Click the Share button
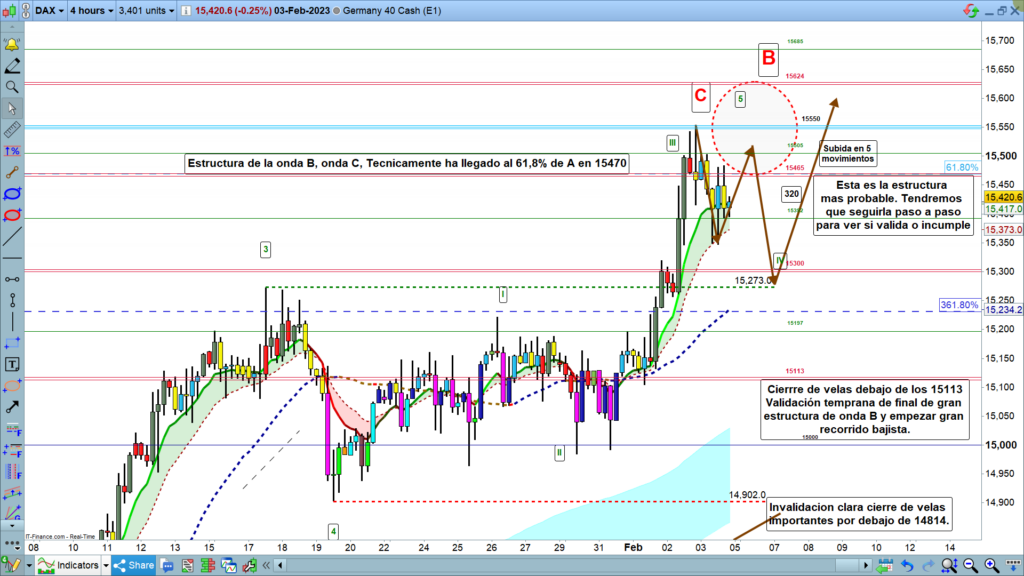This screenshot has height=576, width=1024. (133, 565)
